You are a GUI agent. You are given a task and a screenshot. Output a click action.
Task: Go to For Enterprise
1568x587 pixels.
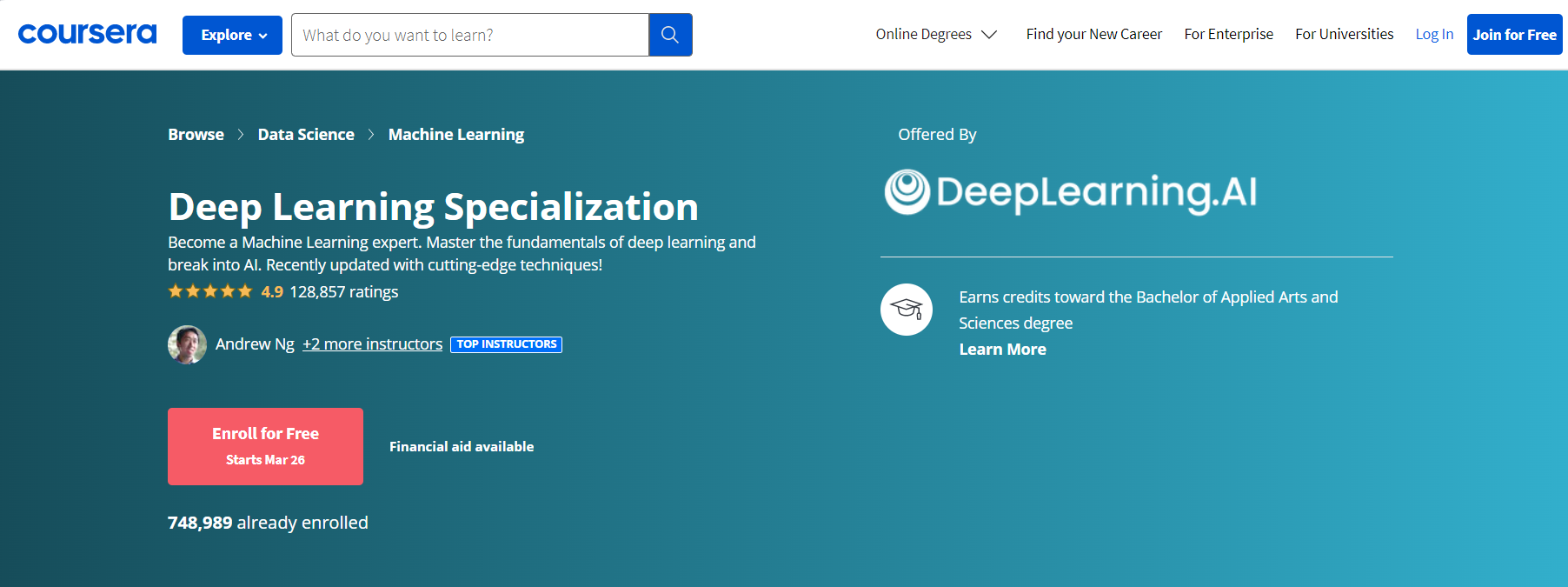pyautogui.click(x=1228, y=34)
